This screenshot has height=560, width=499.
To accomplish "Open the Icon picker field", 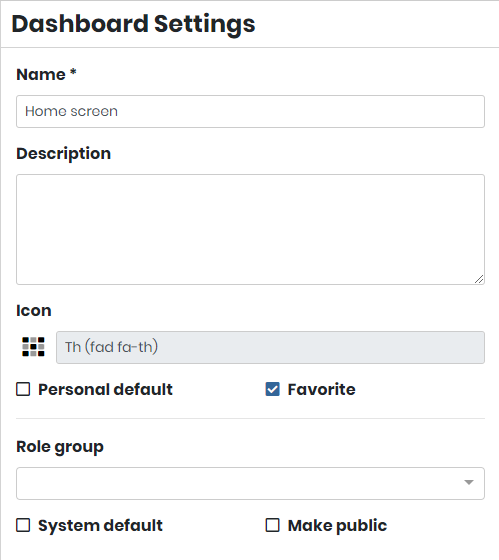I will (270, 348).
